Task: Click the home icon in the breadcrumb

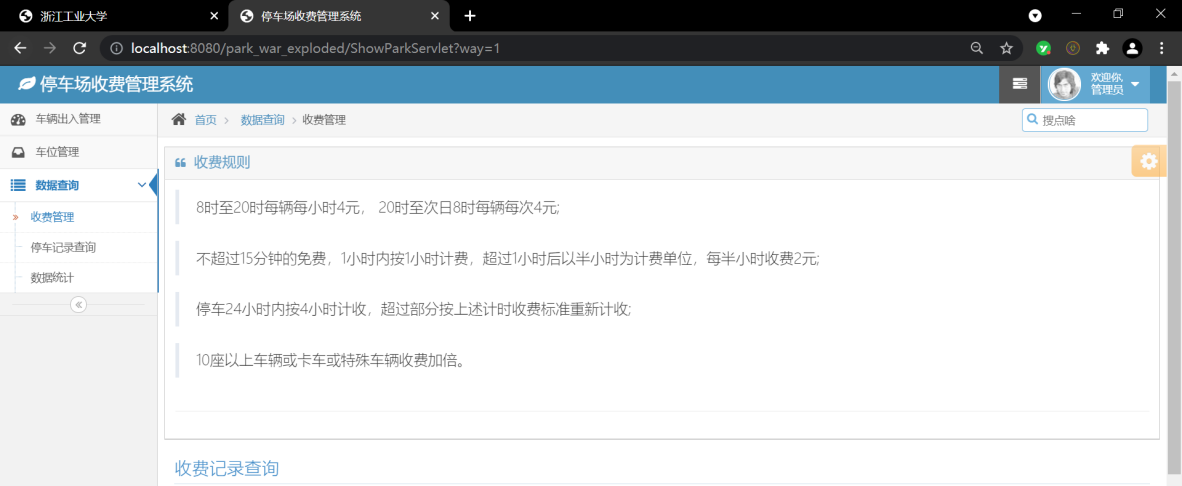Action: click(179, 119)
